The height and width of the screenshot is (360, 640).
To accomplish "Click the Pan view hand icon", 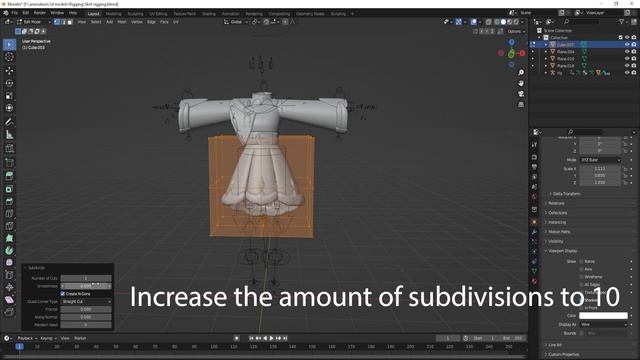I will [521, 83].
